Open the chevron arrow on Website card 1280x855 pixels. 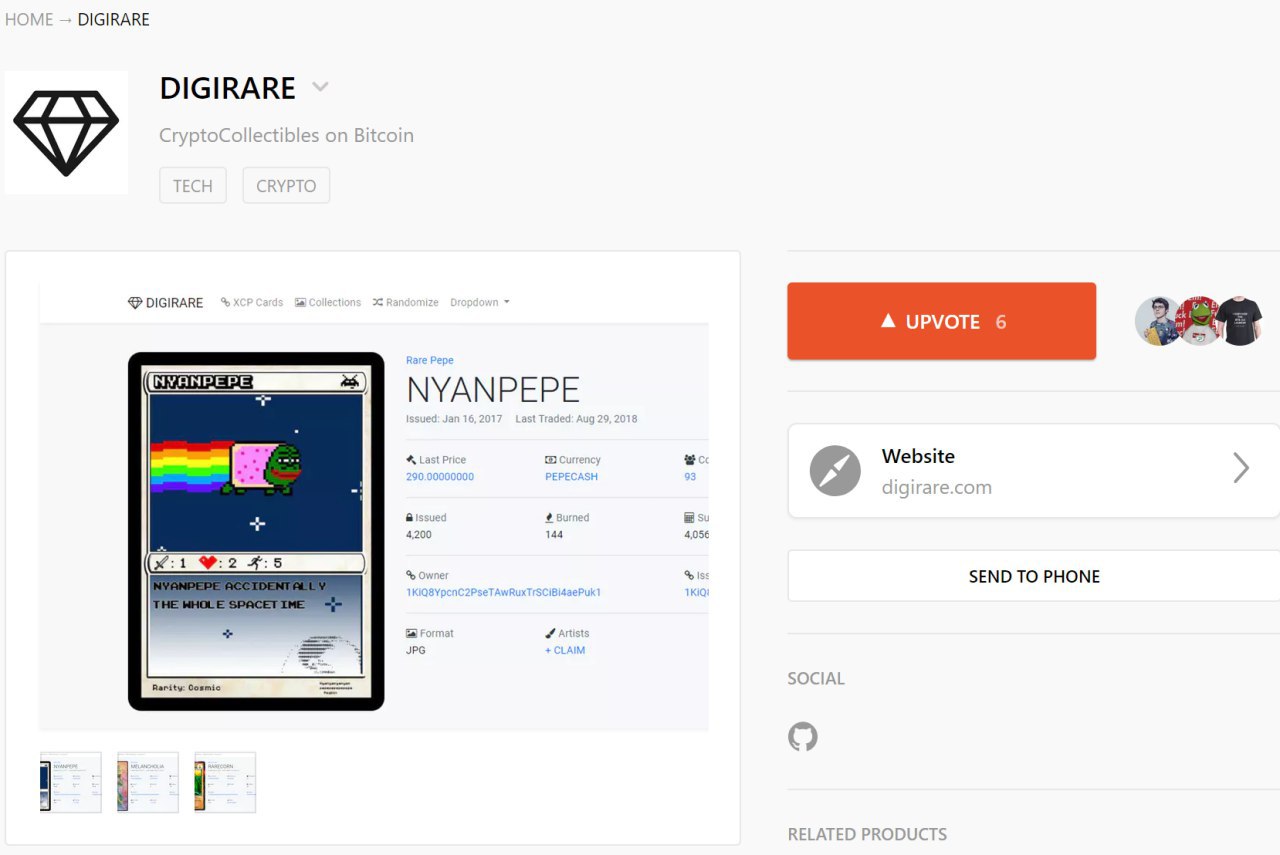[1241, 468]
